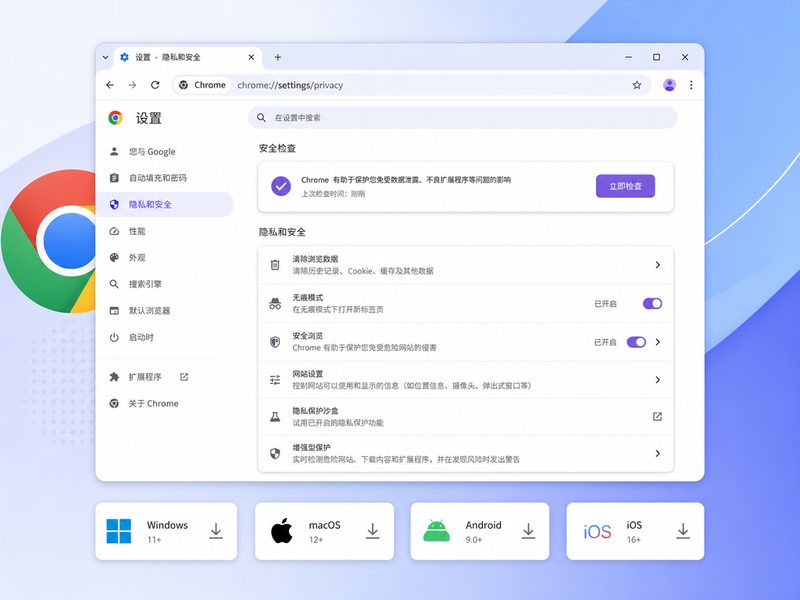The image size is (800, 600).
Task: Click the forward navigation arrow
Action: point(132,85)
